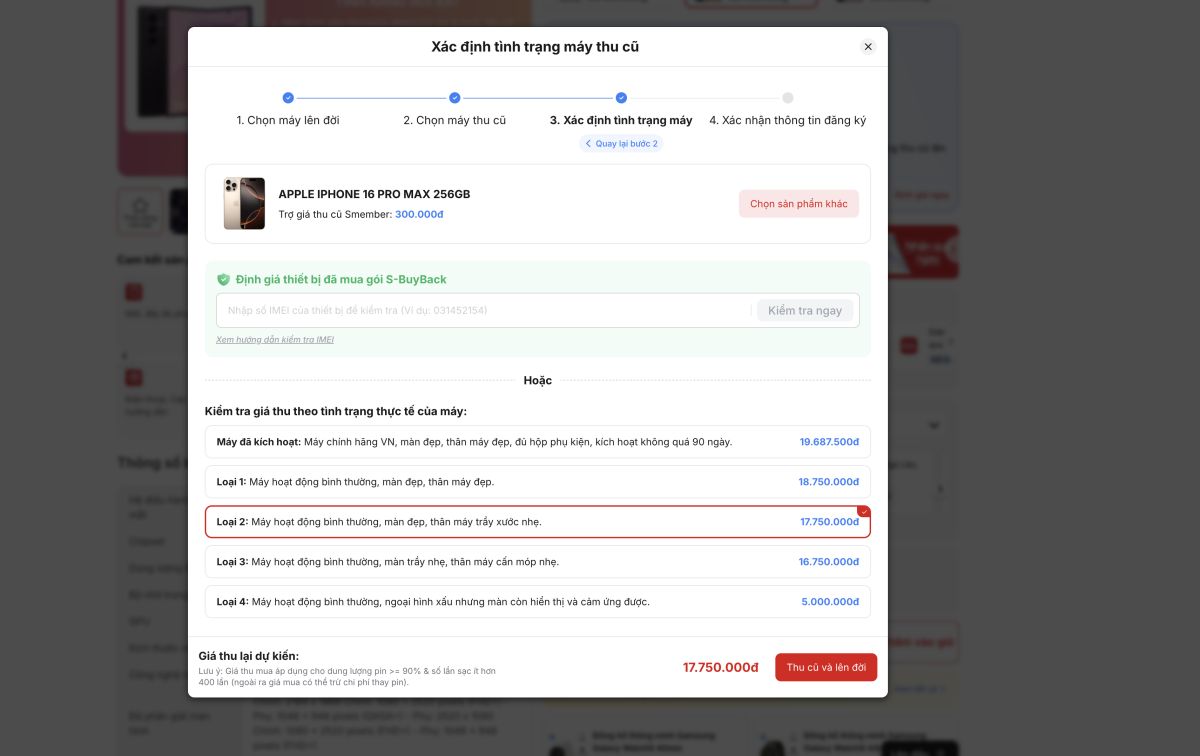Click step 1 Chọn máy lên đời
The height and width of the screenshot is (756, 1200).
click(288, 120)
